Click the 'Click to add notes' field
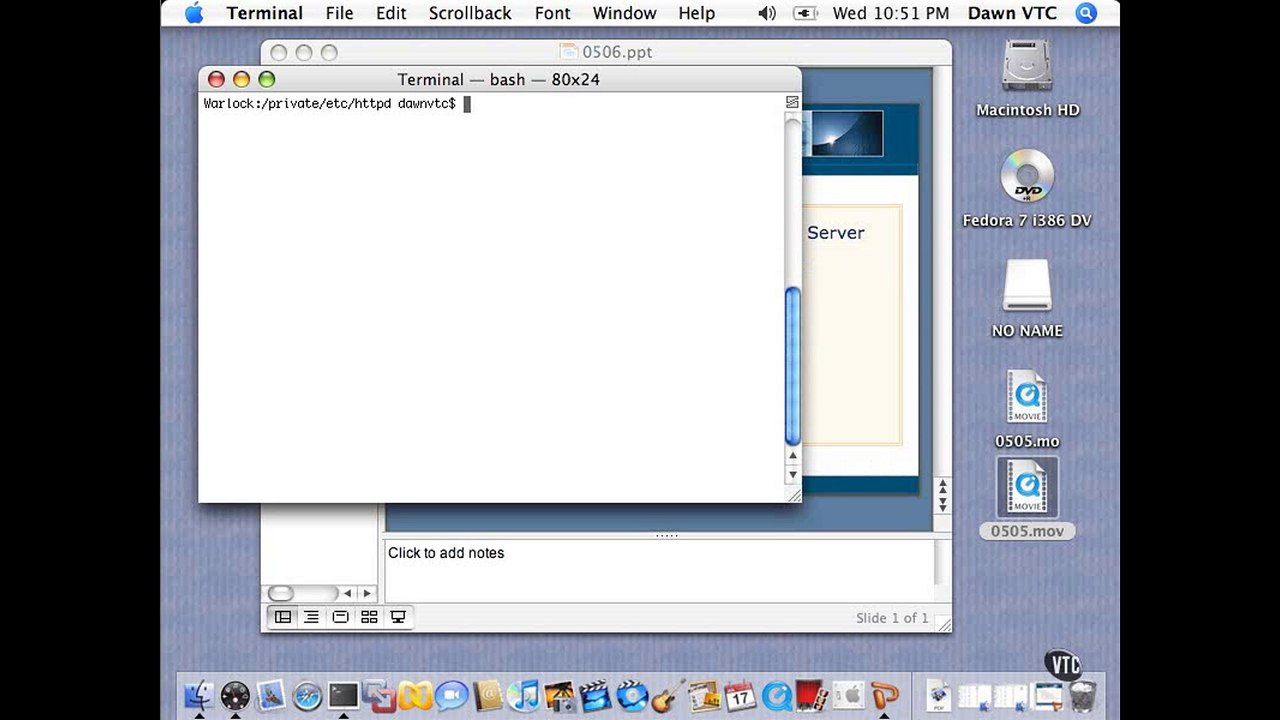This screenshot has height=720, width=1280. pyautogui.click(x=660, y=570)
